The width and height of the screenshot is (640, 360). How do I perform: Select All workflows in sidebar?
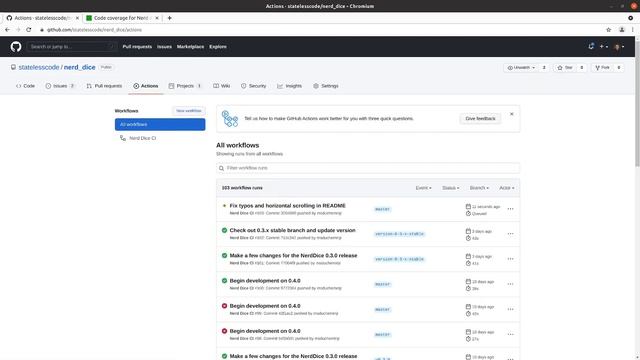[160, 124]
